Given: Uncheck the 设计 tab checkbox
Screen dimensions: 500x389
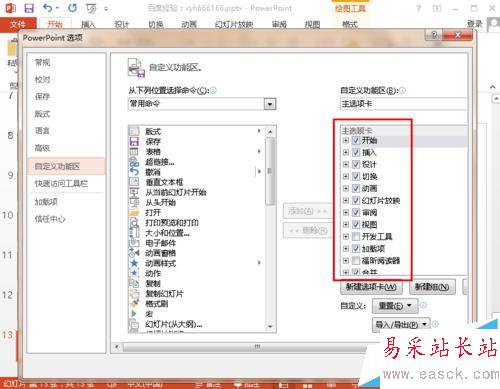Looking at the screenshot, I should (356, 164).
